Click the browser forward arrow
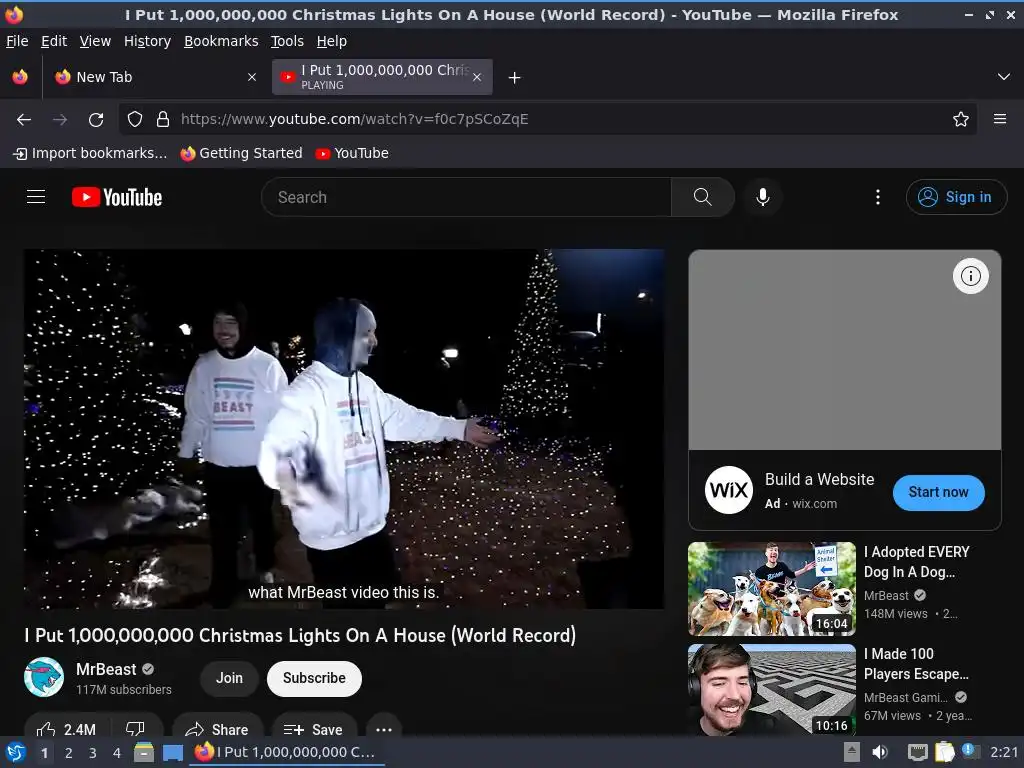 (x=60, y=120)
